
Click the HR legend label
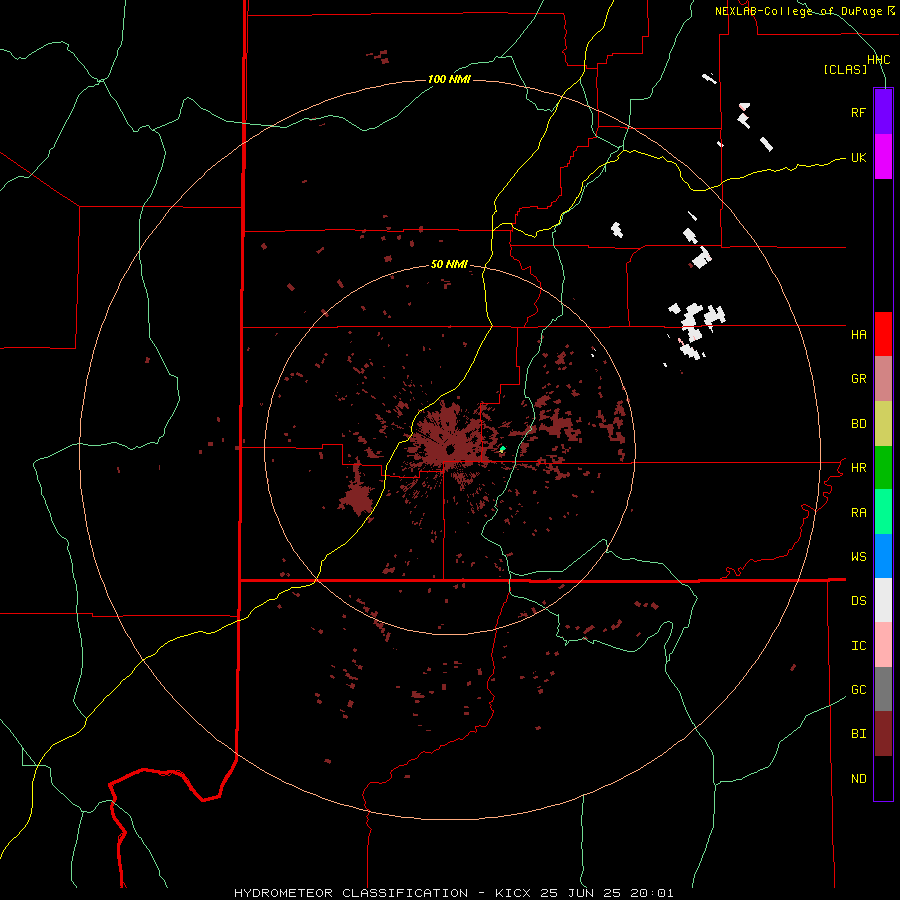point(858,468)
